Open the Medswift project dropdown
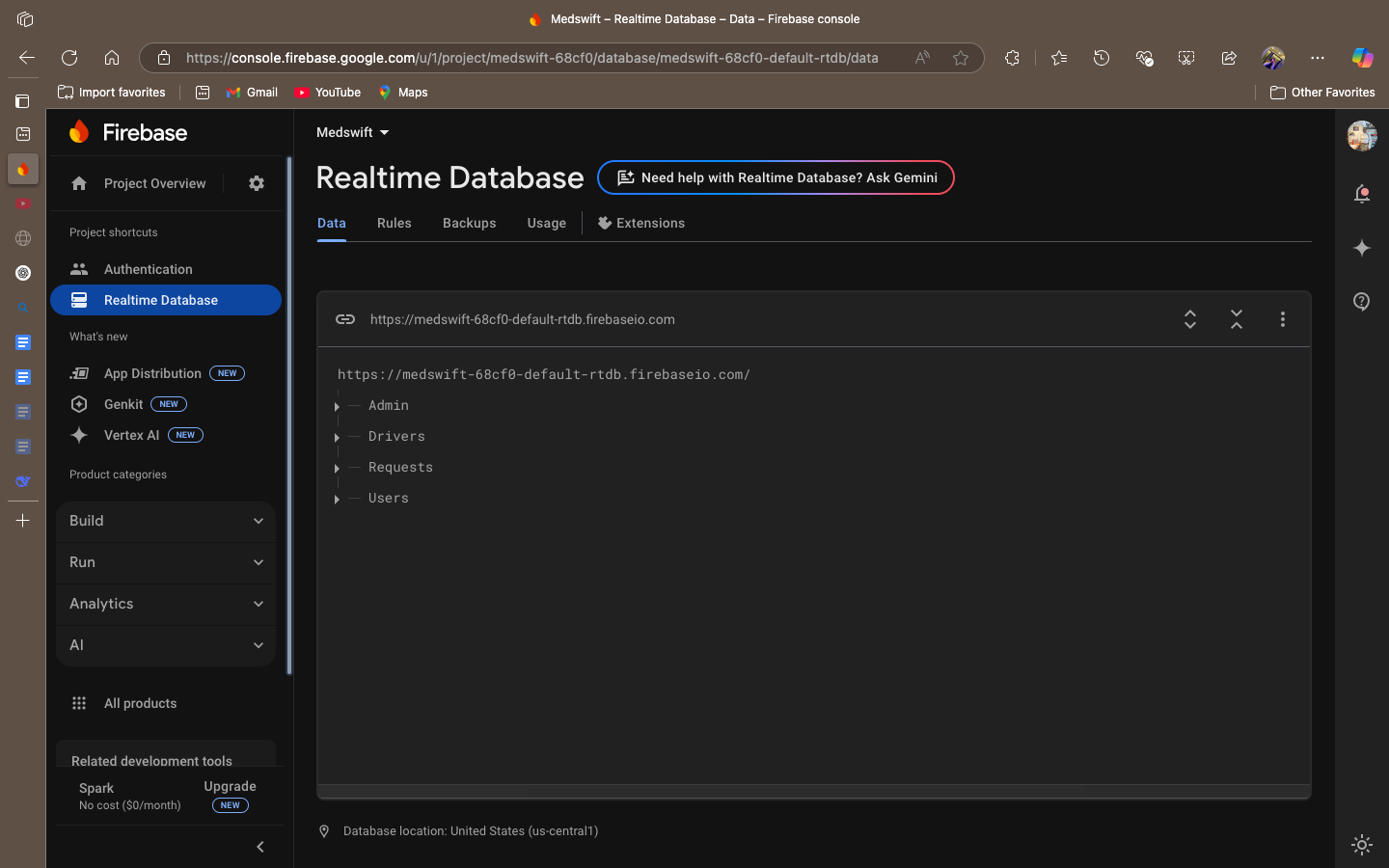 (353, 132)
